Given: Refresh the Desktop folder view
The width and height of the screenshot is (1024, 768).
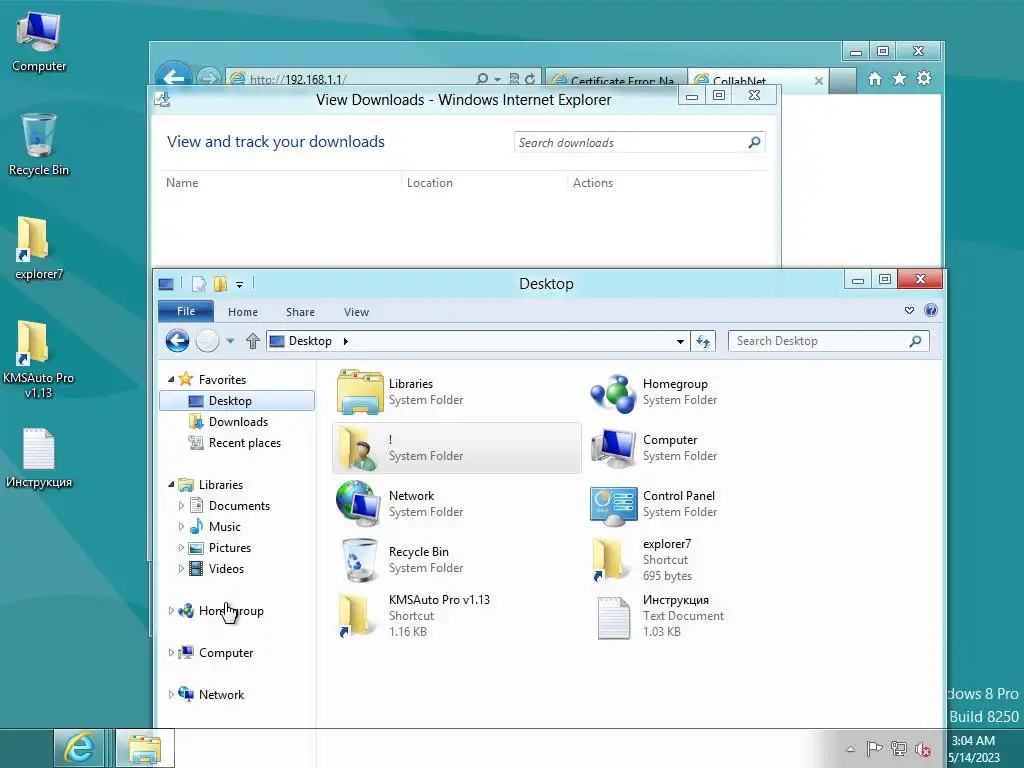Looking at the screenshot, I should coord(703,341).
